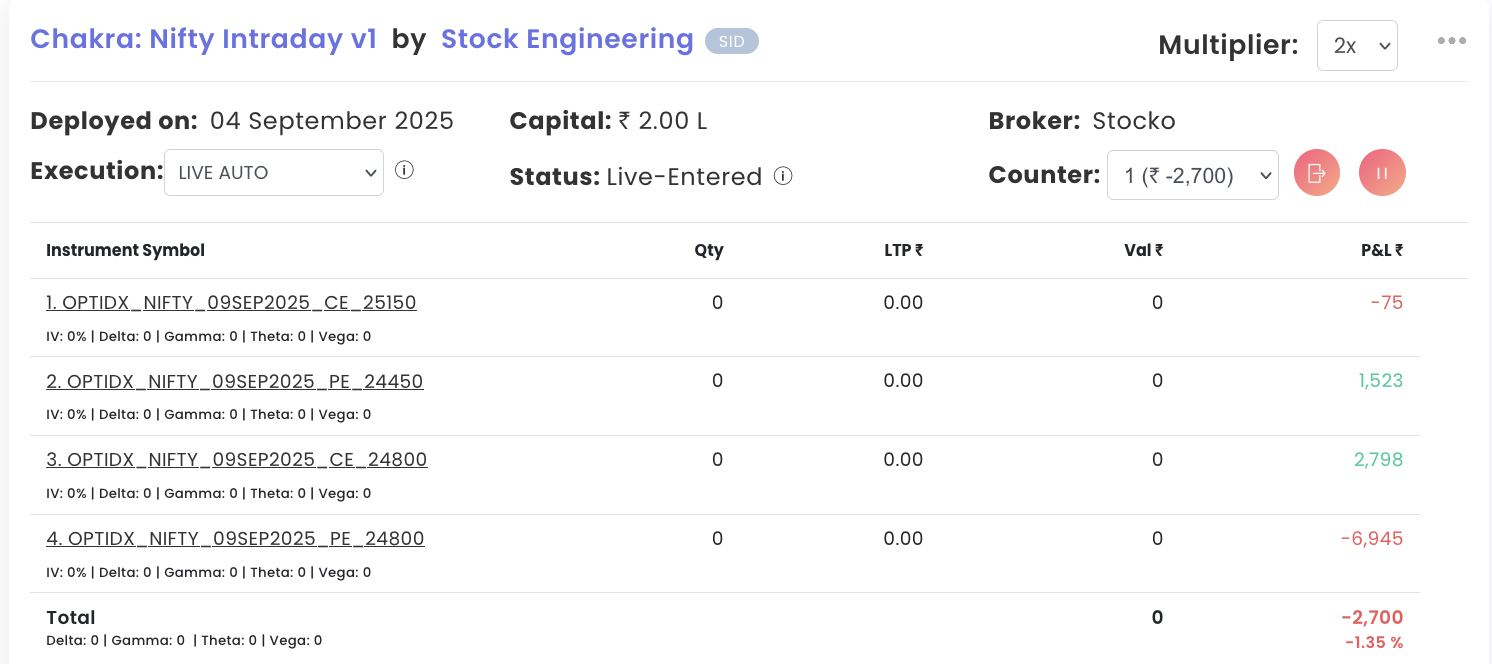Expand the LIVE AUTO execution dropdown
The height and width of the screenshot is (664, 1492).
coord(274,172)
